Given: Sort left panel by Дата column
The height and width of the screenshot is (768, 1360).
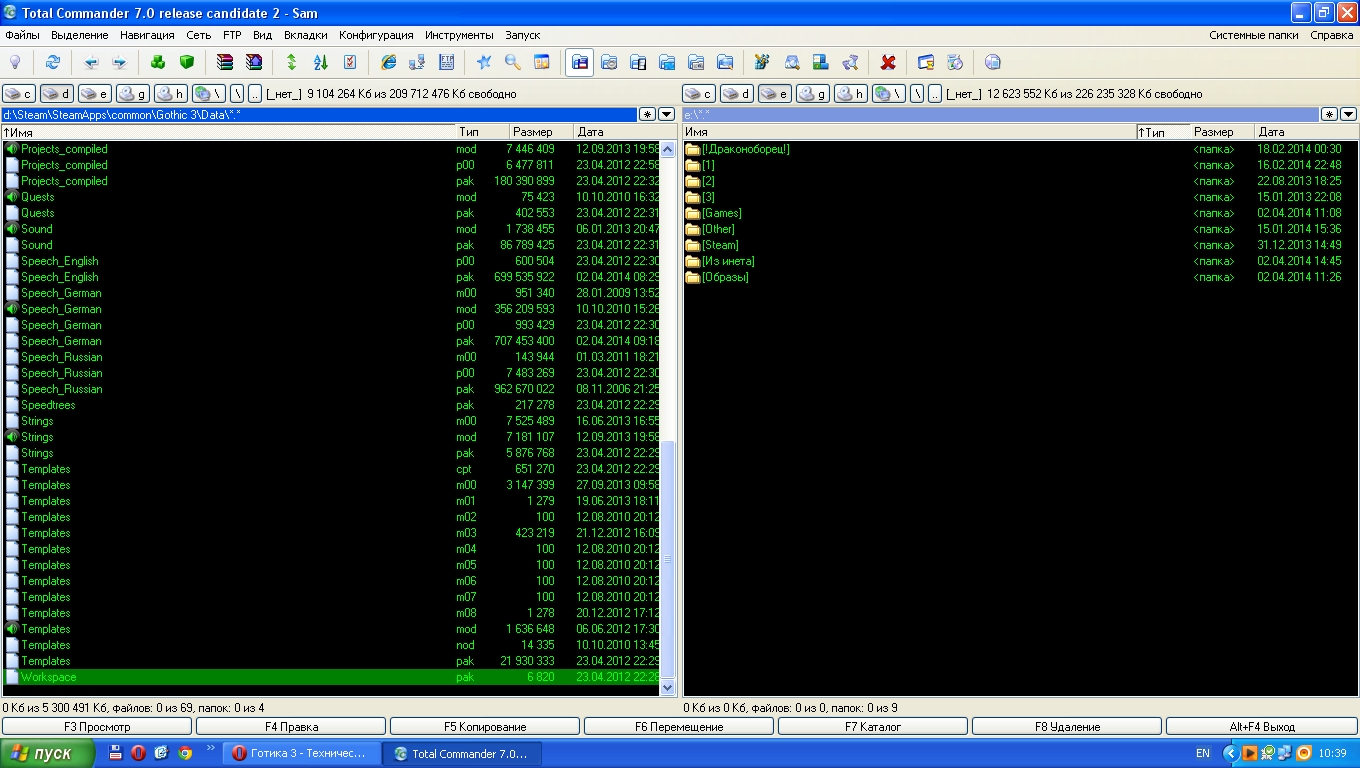Looking at the screenshot, I should 625,132.
